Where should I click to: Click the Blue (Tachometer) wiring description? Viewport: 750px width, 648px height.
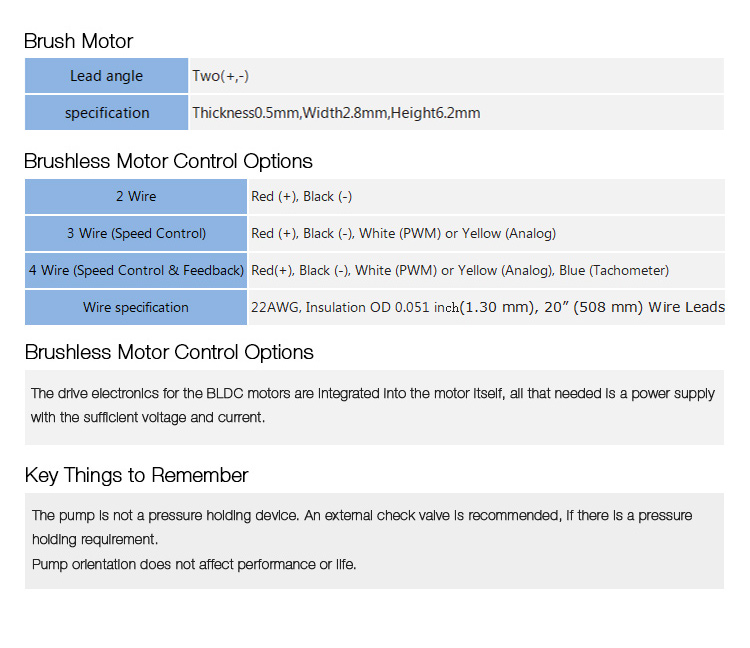pos(486,270)
